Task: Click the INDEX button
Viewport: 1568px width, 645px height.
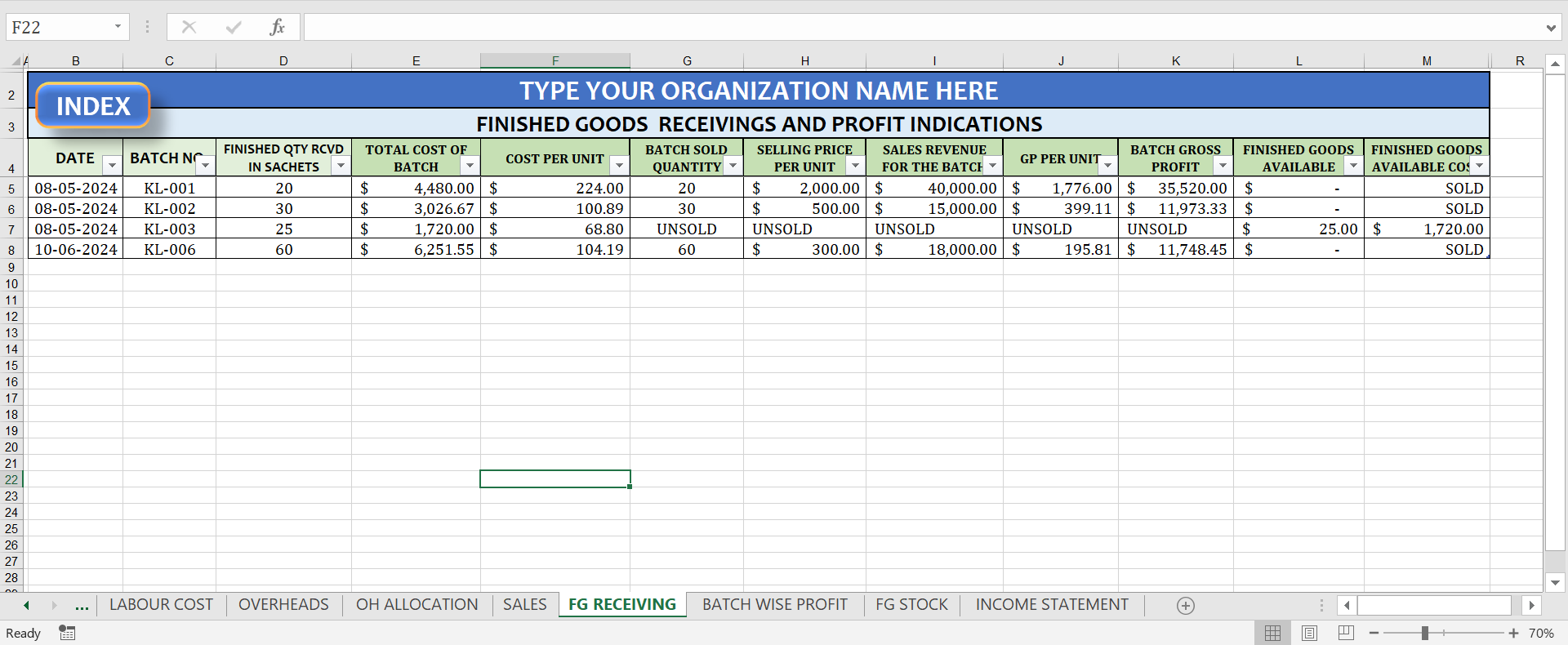Action: (x=93, y=106)
